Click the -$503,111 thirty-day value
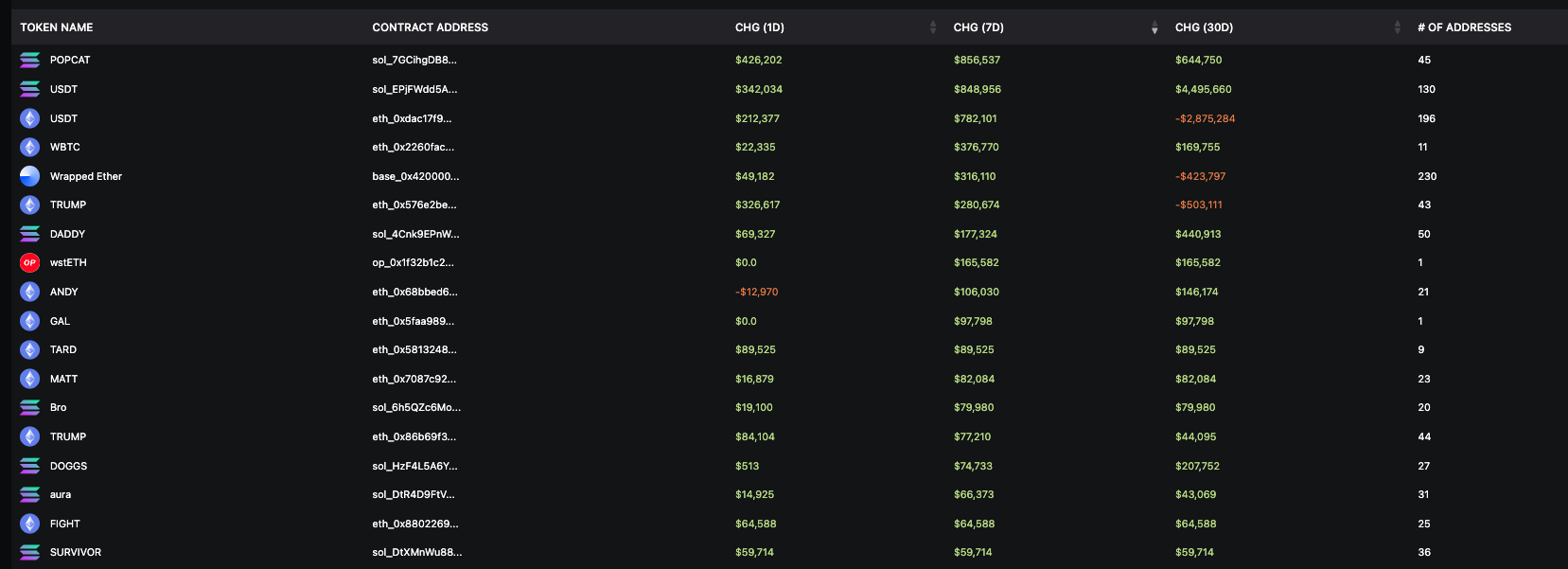The image size is (1568, 569). [1199, 204]
